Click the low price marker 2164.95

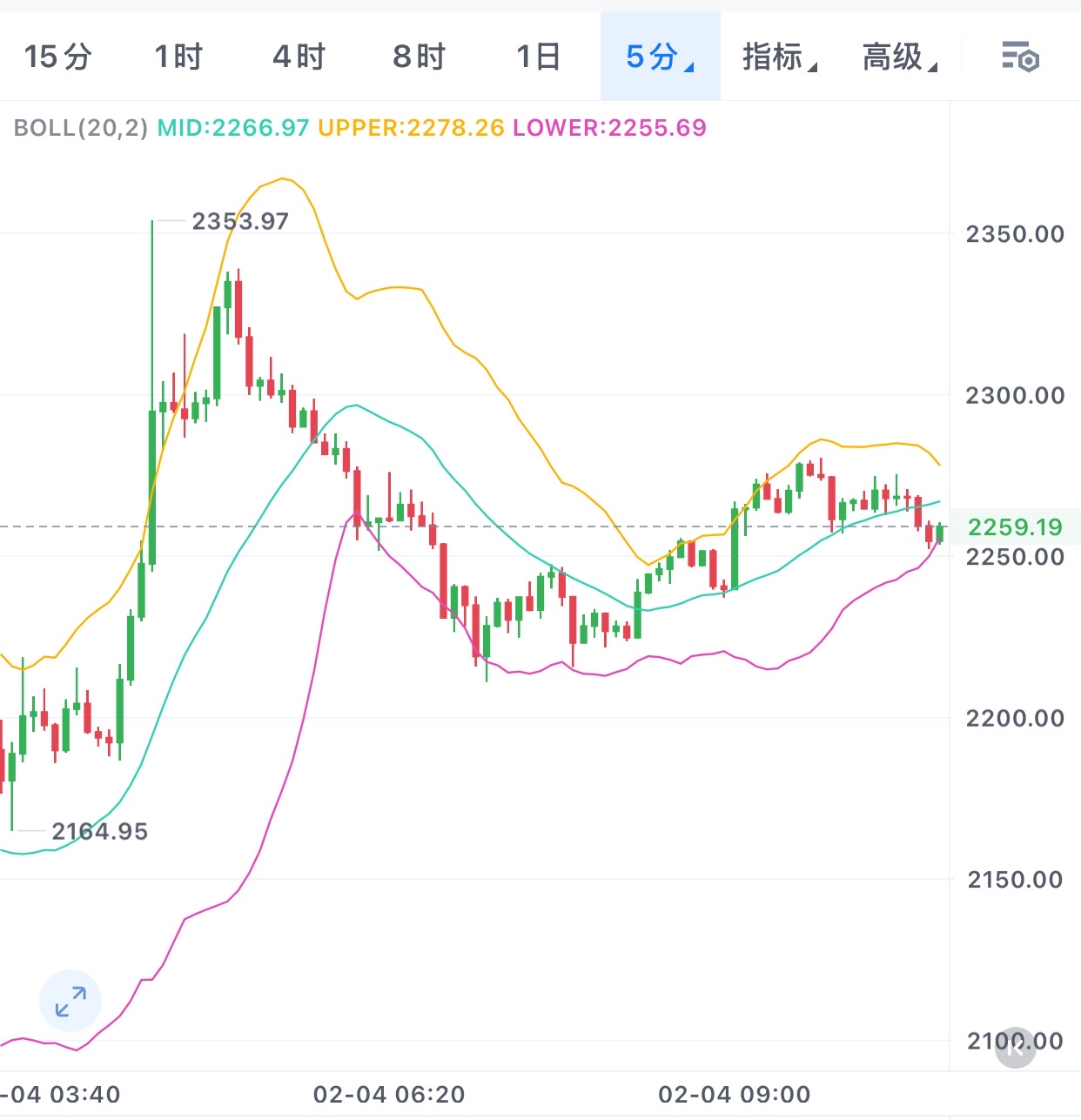(x=100, y=831)
